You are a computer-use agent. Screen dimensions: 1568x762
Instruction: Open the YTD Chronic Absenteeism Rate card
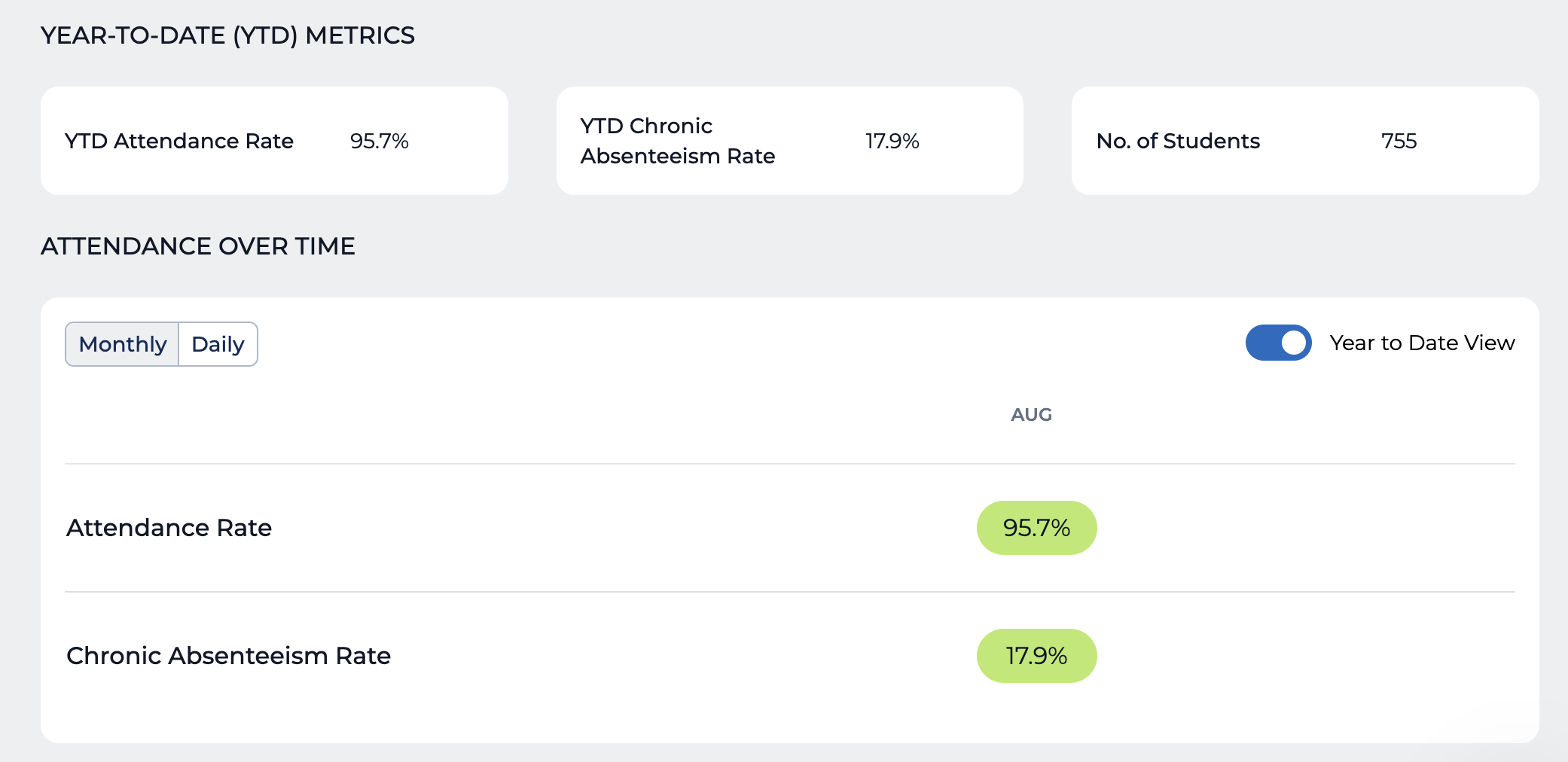(x=789, y=141)
